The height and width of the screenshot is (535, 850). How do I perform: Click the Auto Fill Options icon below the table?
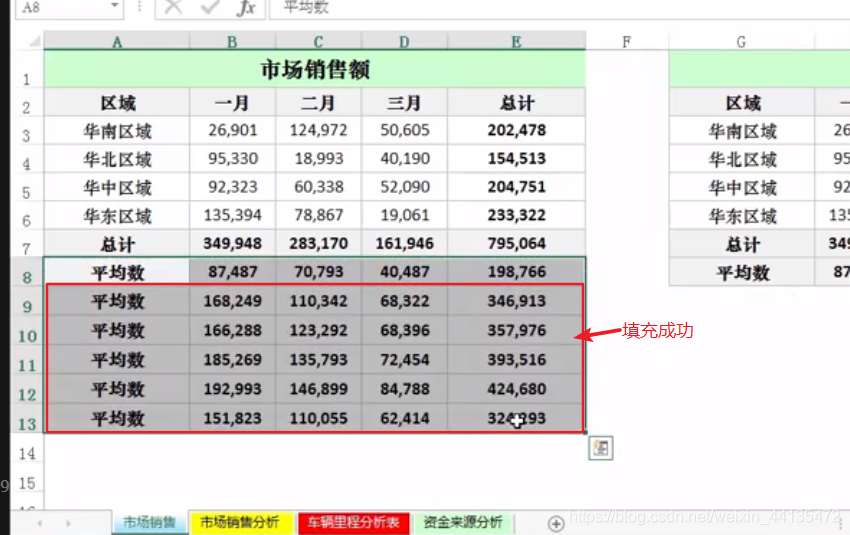601,448
